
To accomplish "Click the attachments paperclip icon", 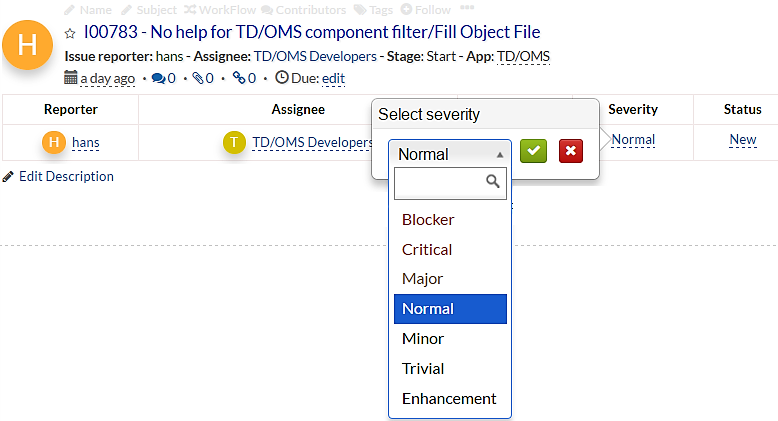I will [198, 78].
